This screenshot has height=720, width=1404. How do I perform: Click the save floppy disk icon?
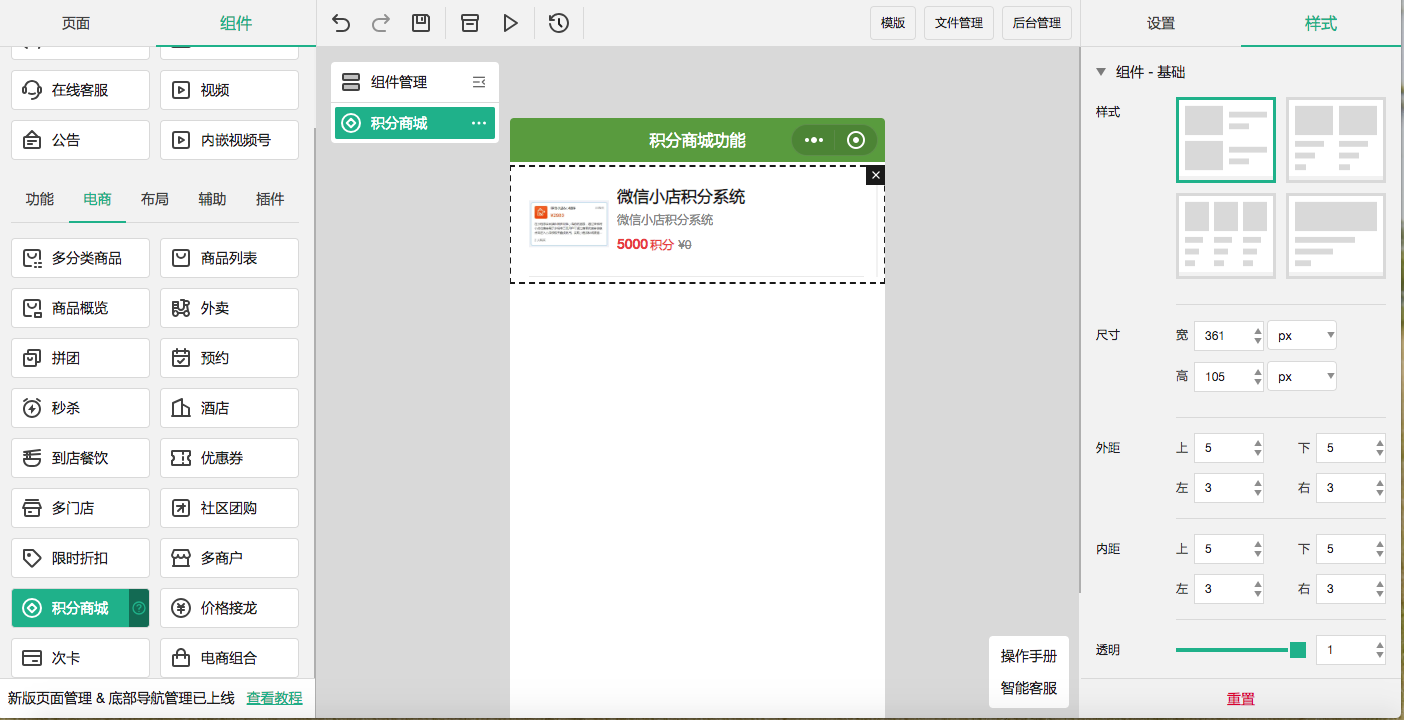pyautogui.click(x=421, y=23)
